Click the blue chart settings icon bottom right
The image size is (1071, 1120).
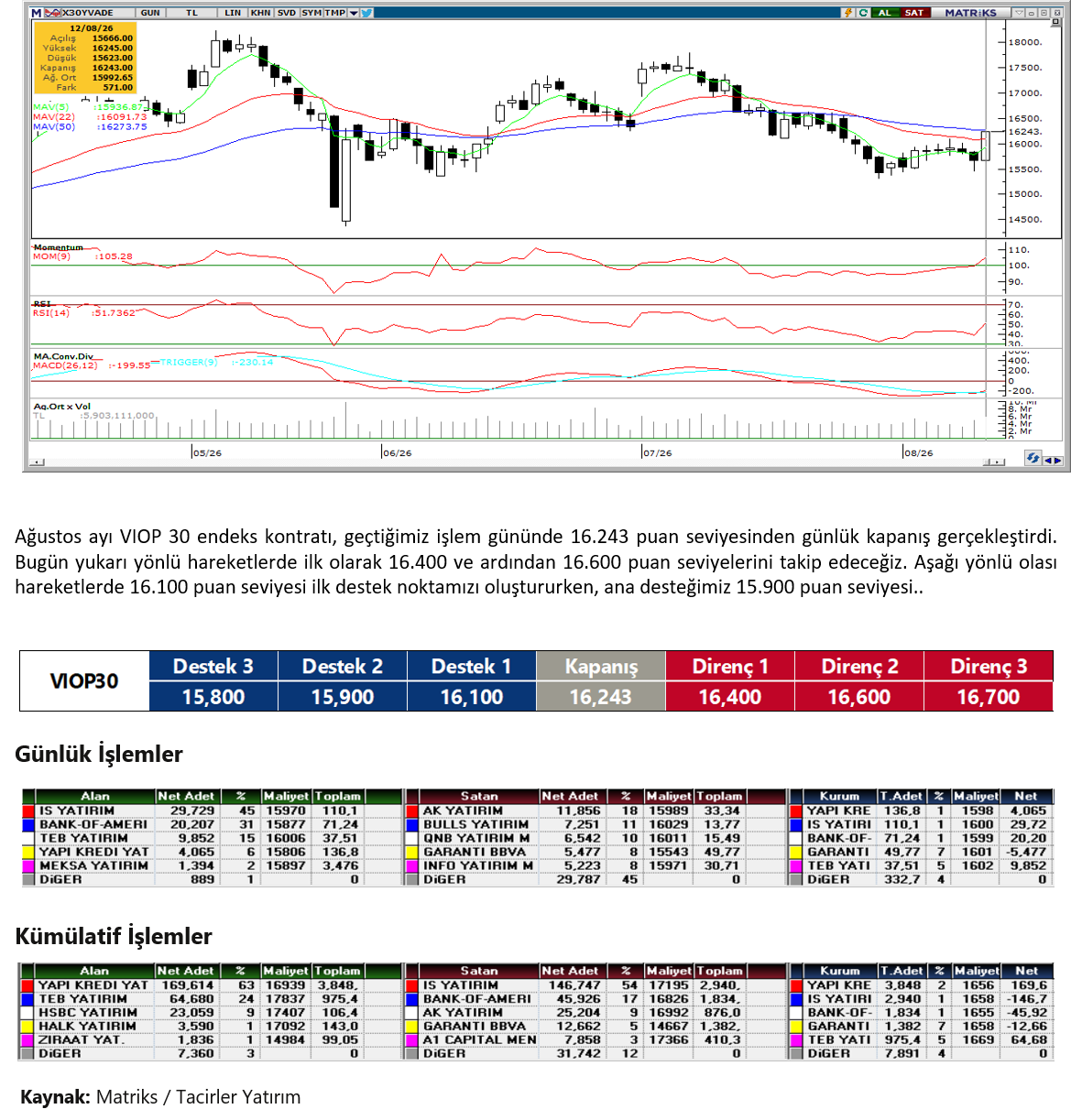coord(1033,459)
